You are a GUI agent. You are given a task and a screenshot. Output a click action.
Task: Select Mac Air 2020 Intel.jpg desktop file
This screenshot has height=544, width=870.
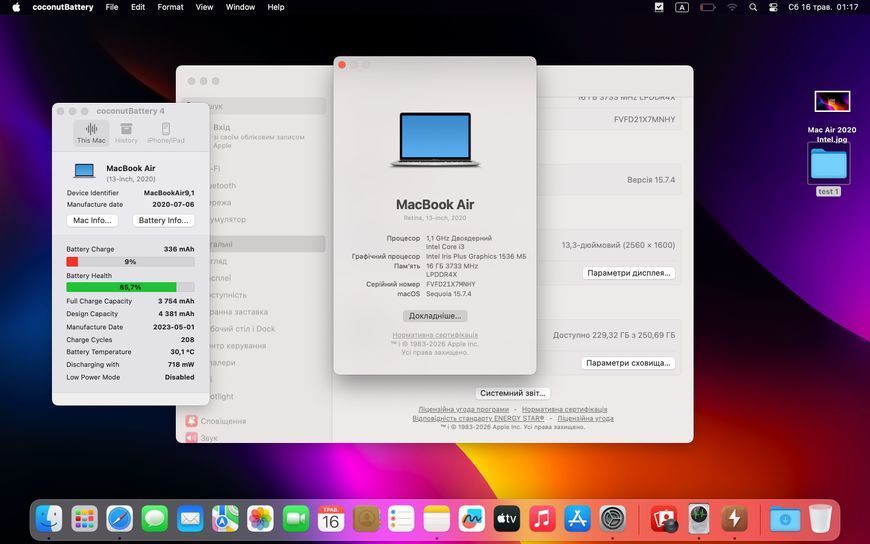tap(832, 117)
